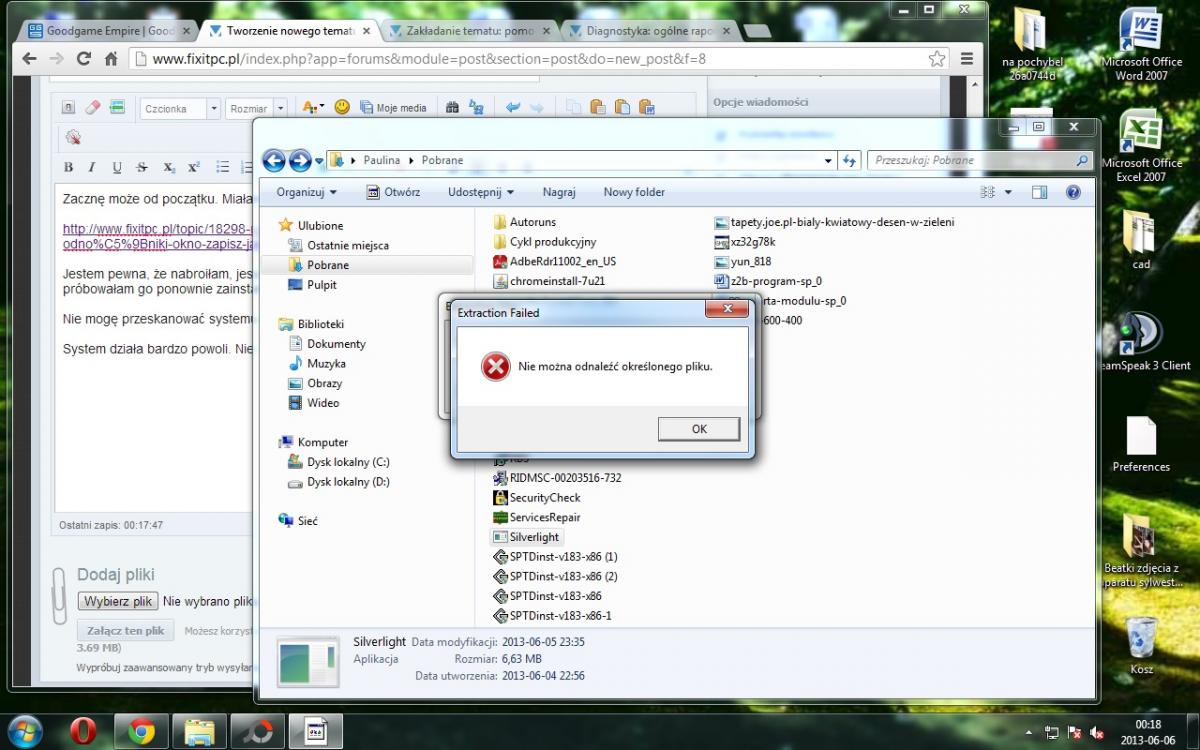Select Dysk lokalny (C:)
This screenshot has width=1200, height=750.
click(x=347, y=462)
